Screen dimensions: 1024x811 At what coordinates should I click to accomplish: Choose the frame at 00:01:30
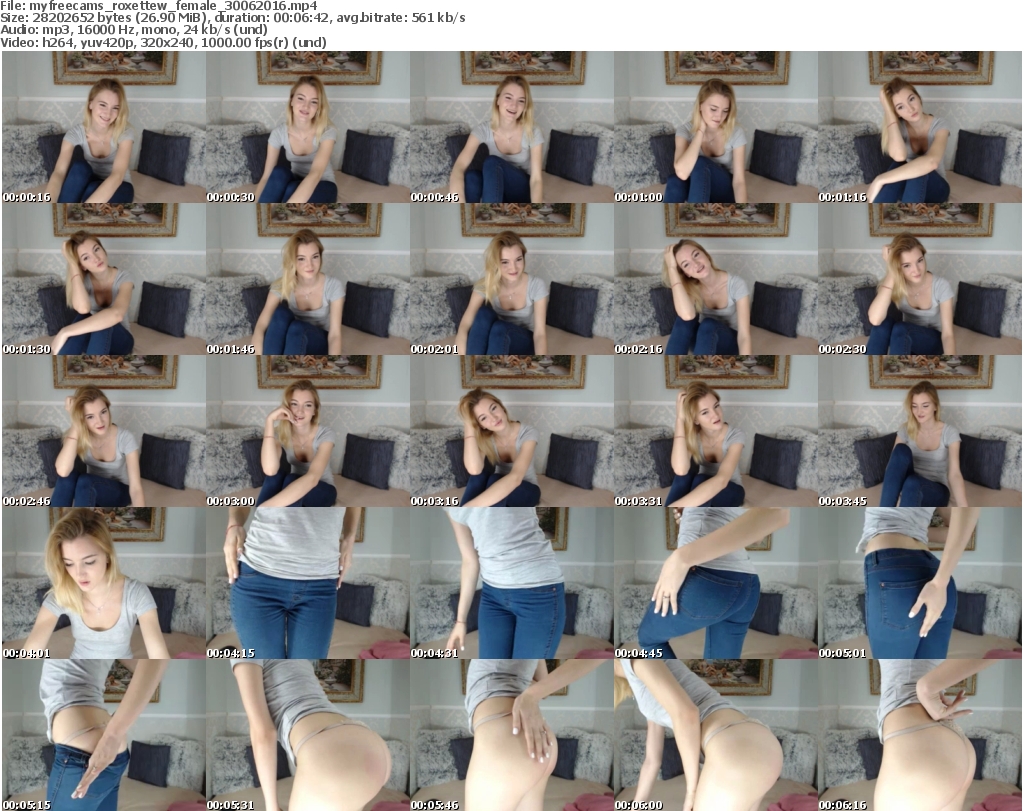[x=104, y=279]
